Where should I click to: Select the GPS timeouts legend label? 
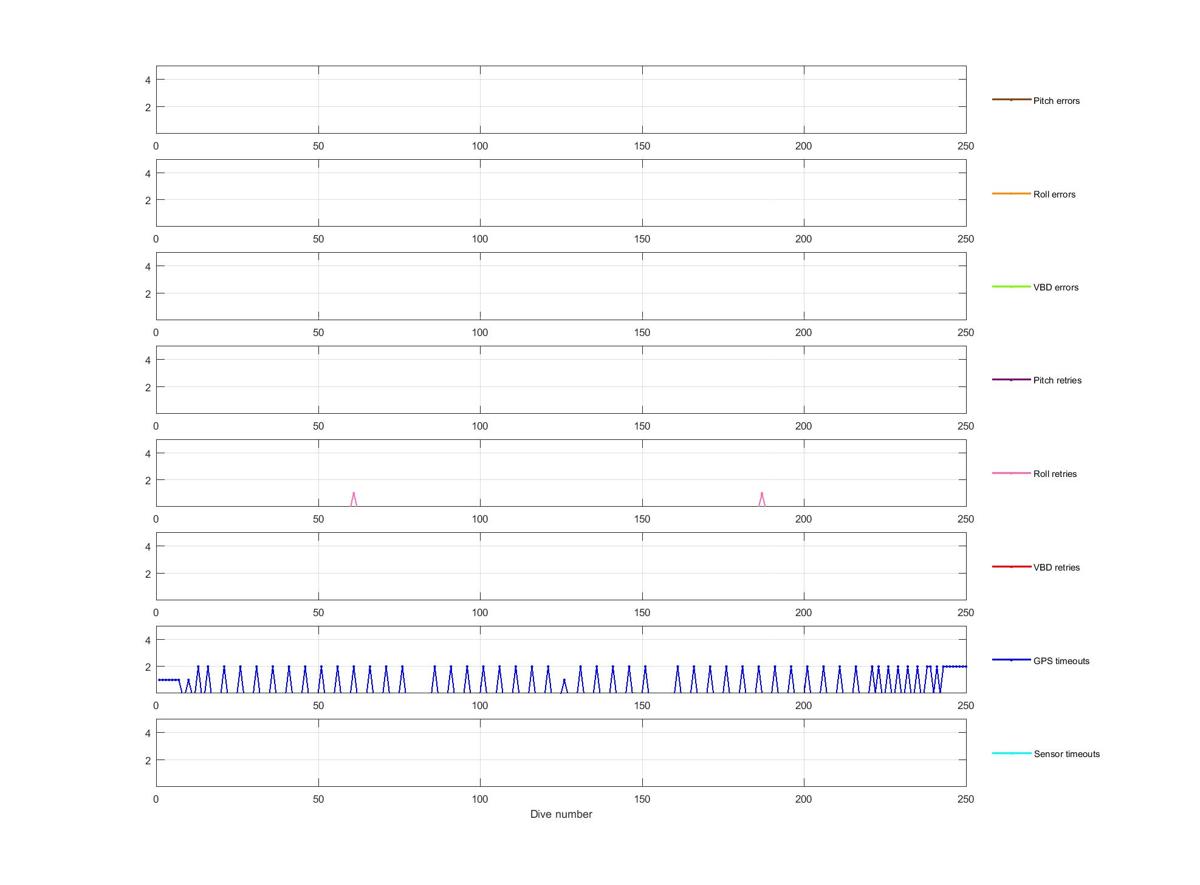coord(1061,661)
